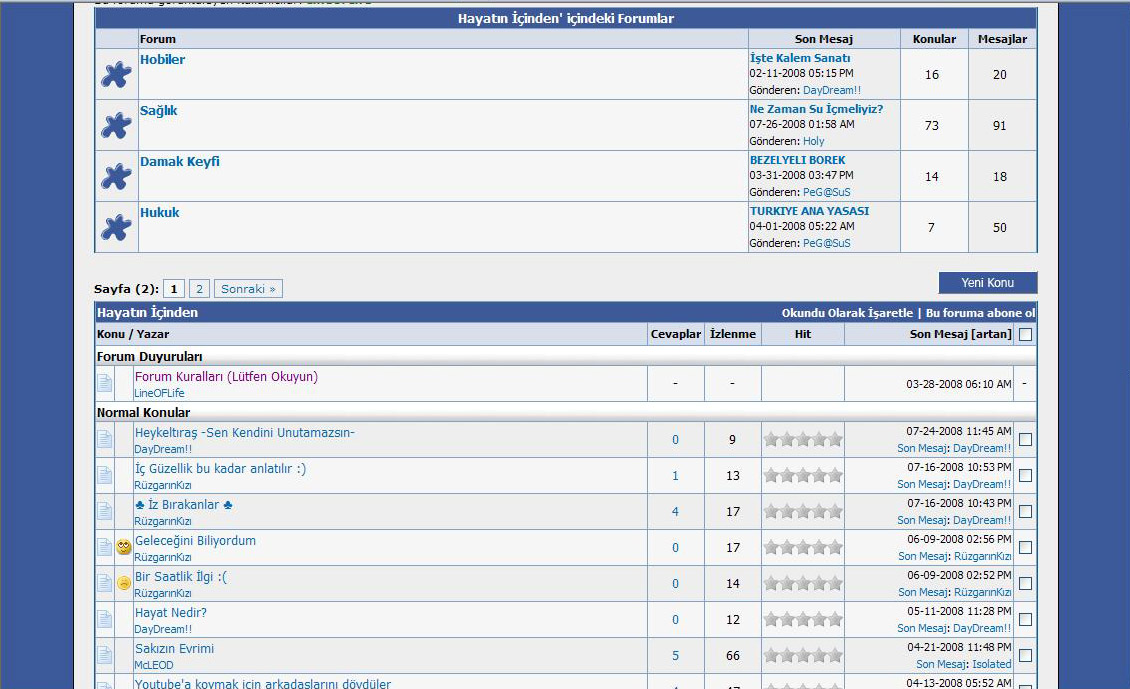Check the box for Heykeltıraş thread
The height and width of the screenshot is (689, 1130).
click(x=1025, y=439)
